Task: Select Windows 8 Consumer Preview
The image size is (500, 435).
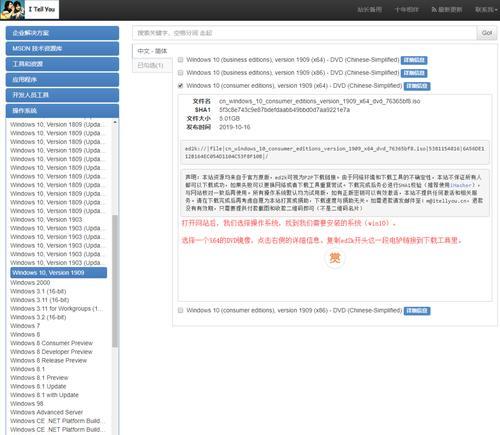Action: (51, 343)
